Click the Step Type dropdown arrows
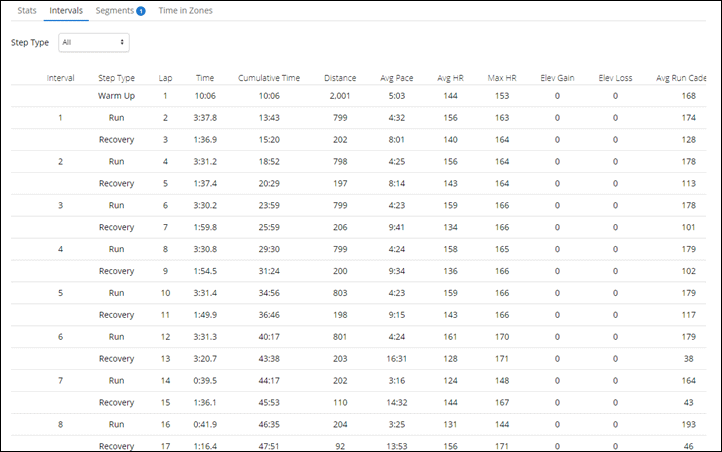 coord(122,42)
